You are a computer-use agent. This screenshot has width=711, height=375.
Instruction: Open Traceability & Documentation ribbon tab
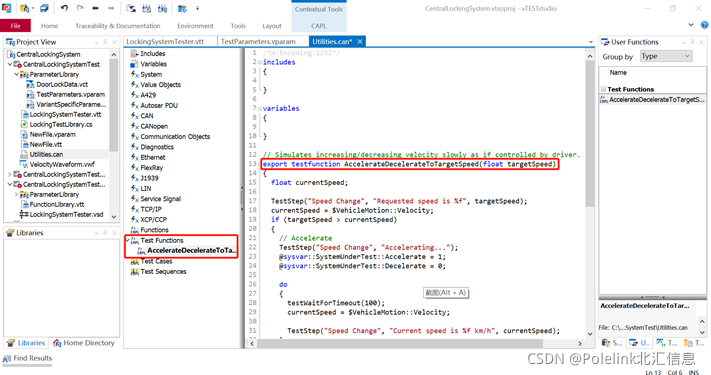pyautogui.click(x=118, y=26)
